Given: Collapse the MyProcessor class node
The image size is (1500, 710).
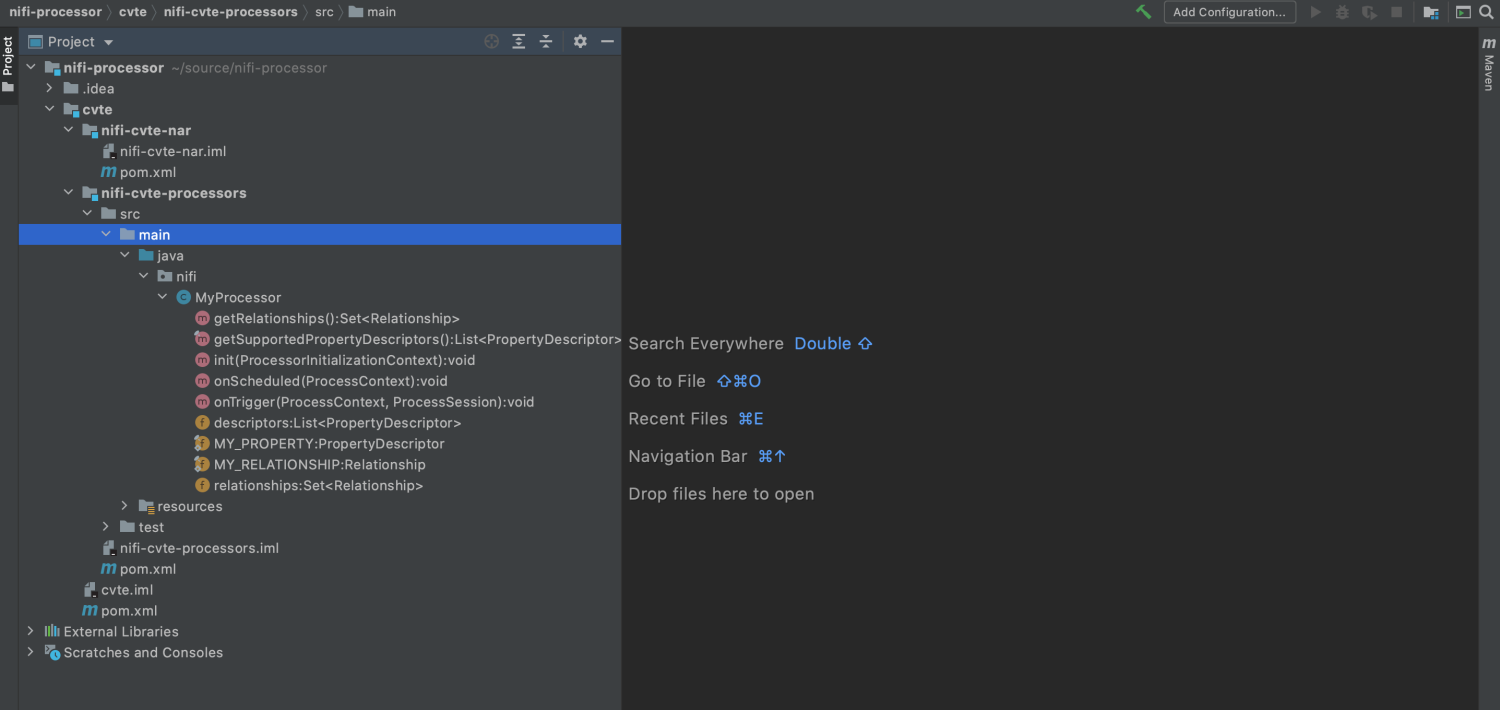Looking at the screenshot, I should 162,297.
